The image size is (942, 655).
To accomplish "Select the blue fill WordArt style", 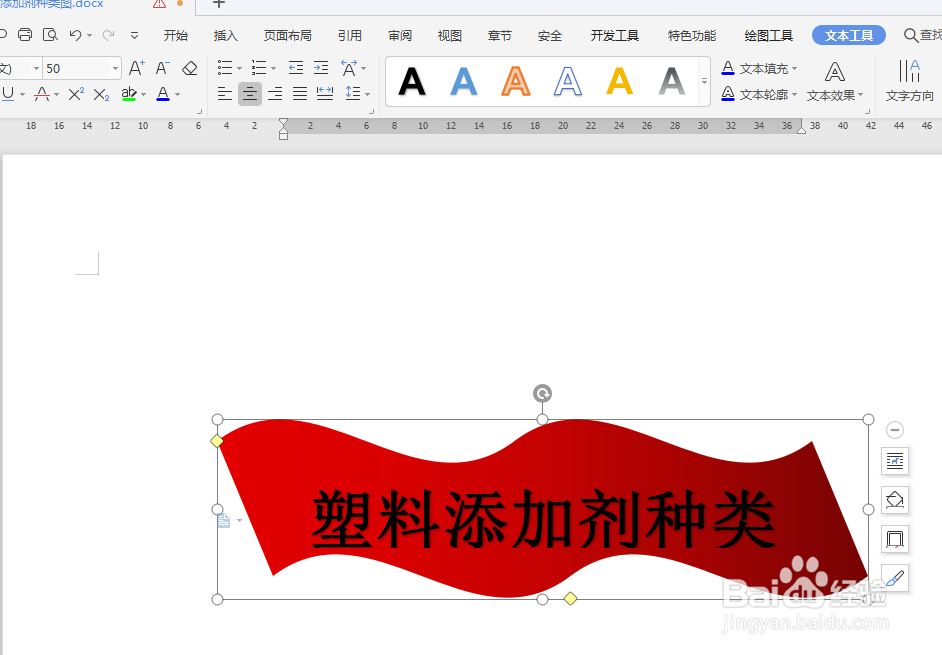I will pyautogui.click(x=464, y=81).
